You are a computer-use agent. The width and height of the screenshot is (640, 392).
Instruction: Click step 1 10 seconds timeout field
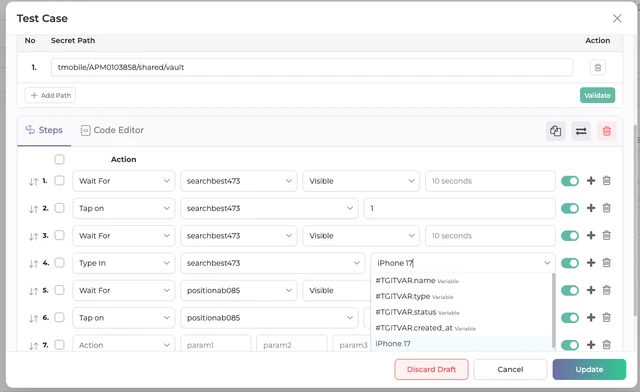(x=490, y=181)
